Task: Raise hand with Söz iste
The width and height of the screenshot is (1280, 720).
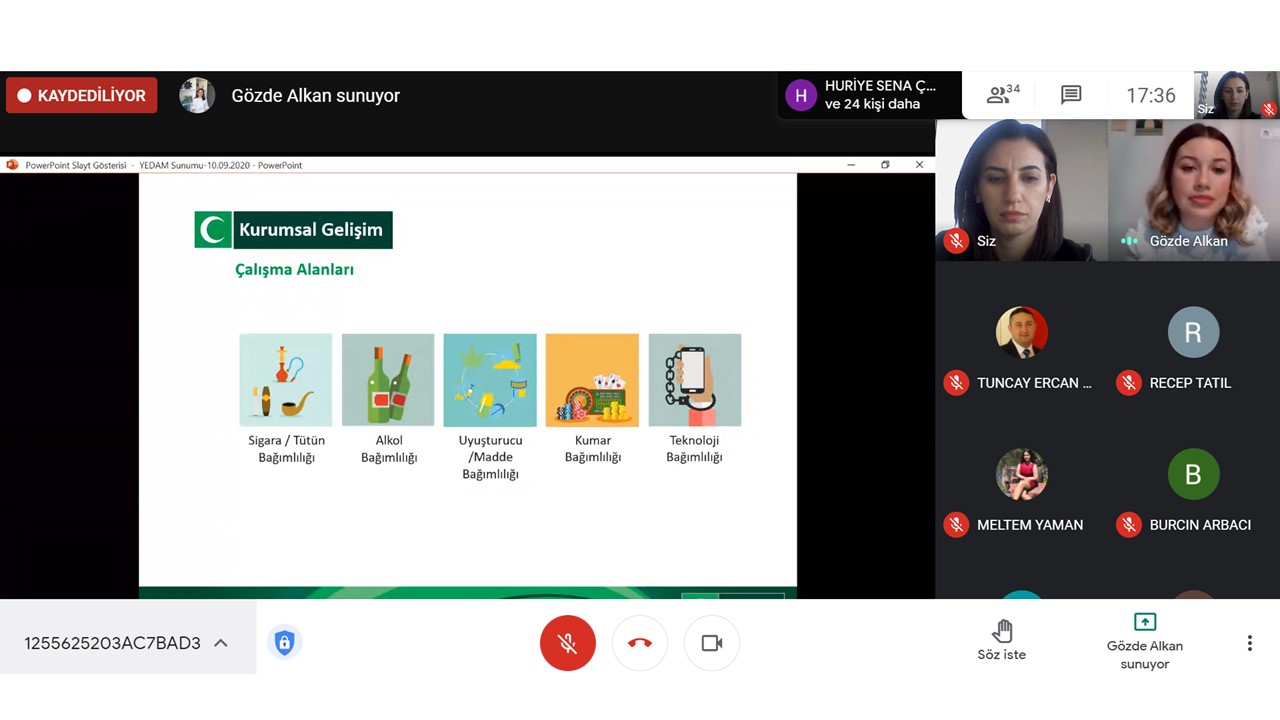Action: click(1001, 640)
